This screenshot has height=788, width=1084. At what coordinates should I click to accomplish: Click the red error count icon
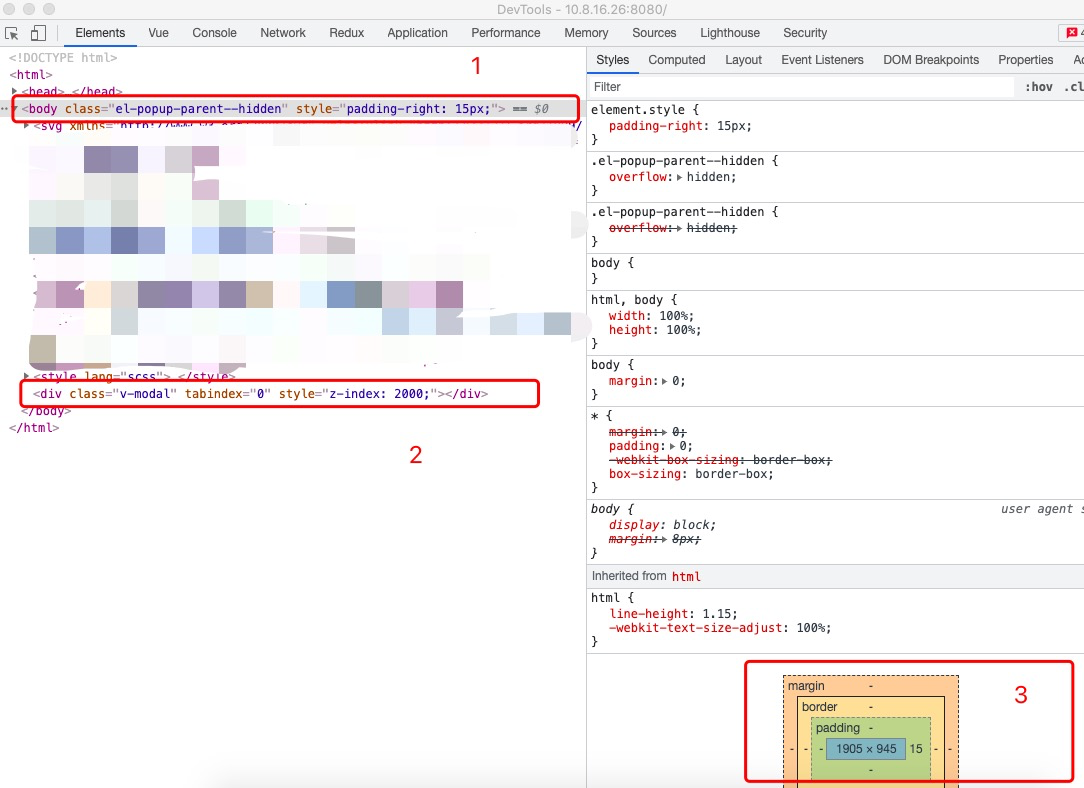coord(1072,32)
